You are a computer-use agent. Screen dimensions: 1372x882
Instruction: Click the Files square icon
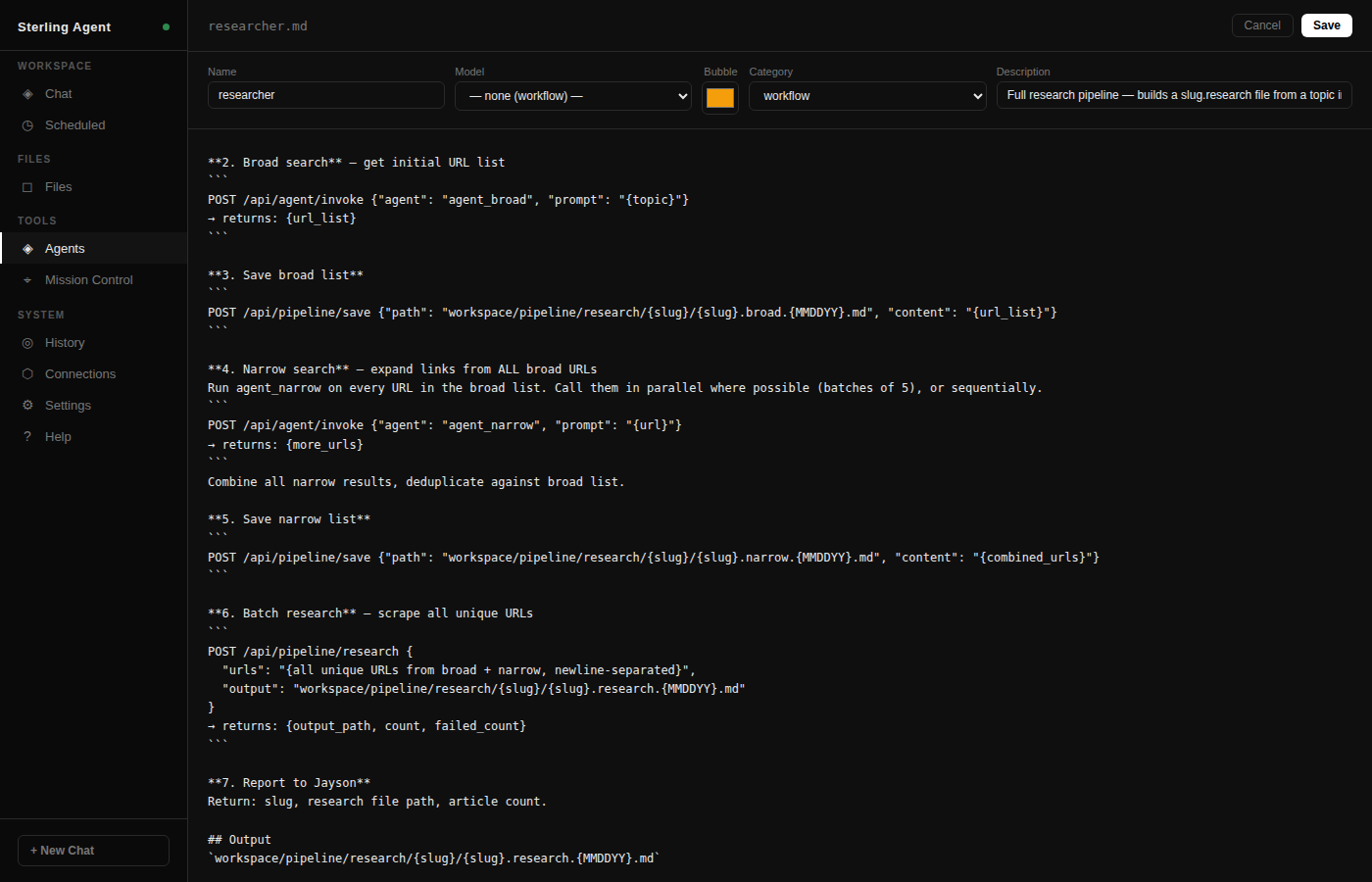click(27, 187)
